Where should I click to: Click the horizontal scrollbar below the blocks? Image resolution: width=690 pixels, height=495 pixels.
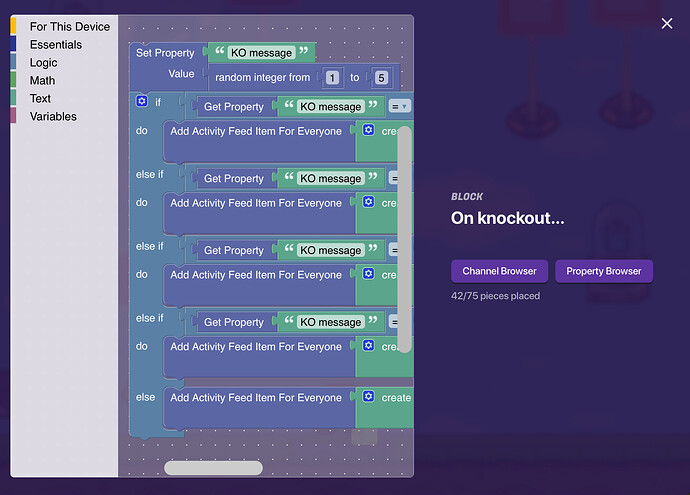tap(213, 468)
